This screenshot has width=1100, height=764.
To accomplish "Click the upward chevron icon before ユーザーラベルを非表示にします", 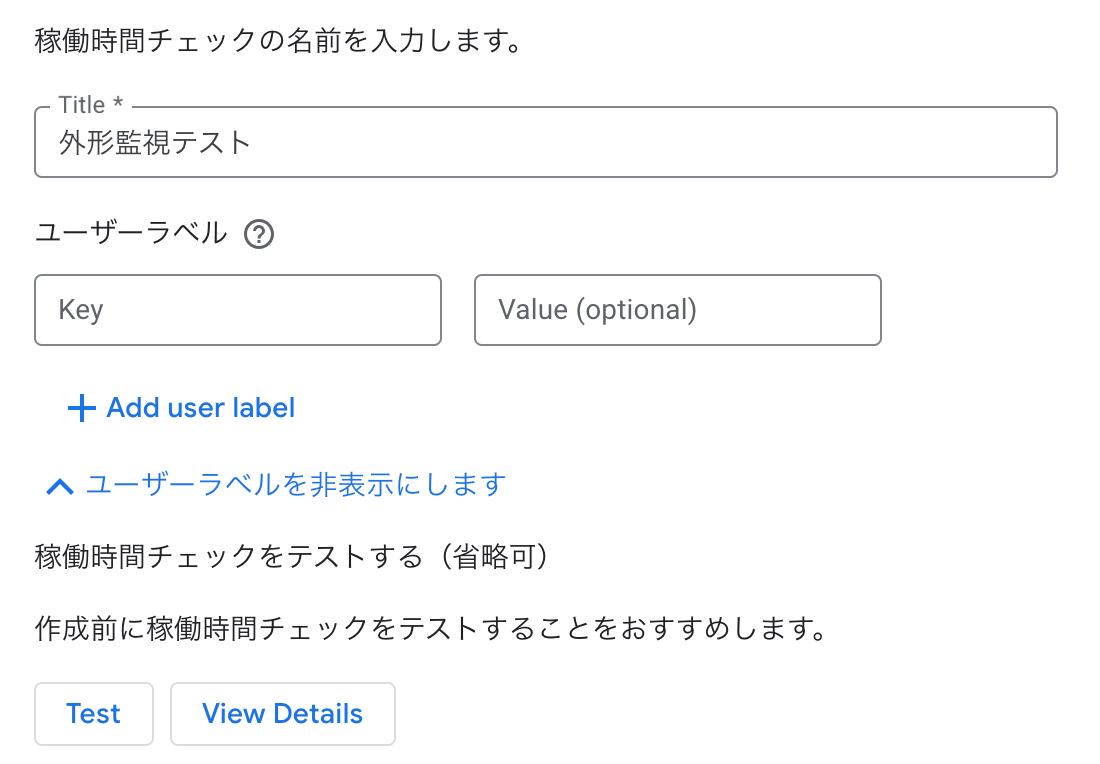I will click(x=60, y=486).
